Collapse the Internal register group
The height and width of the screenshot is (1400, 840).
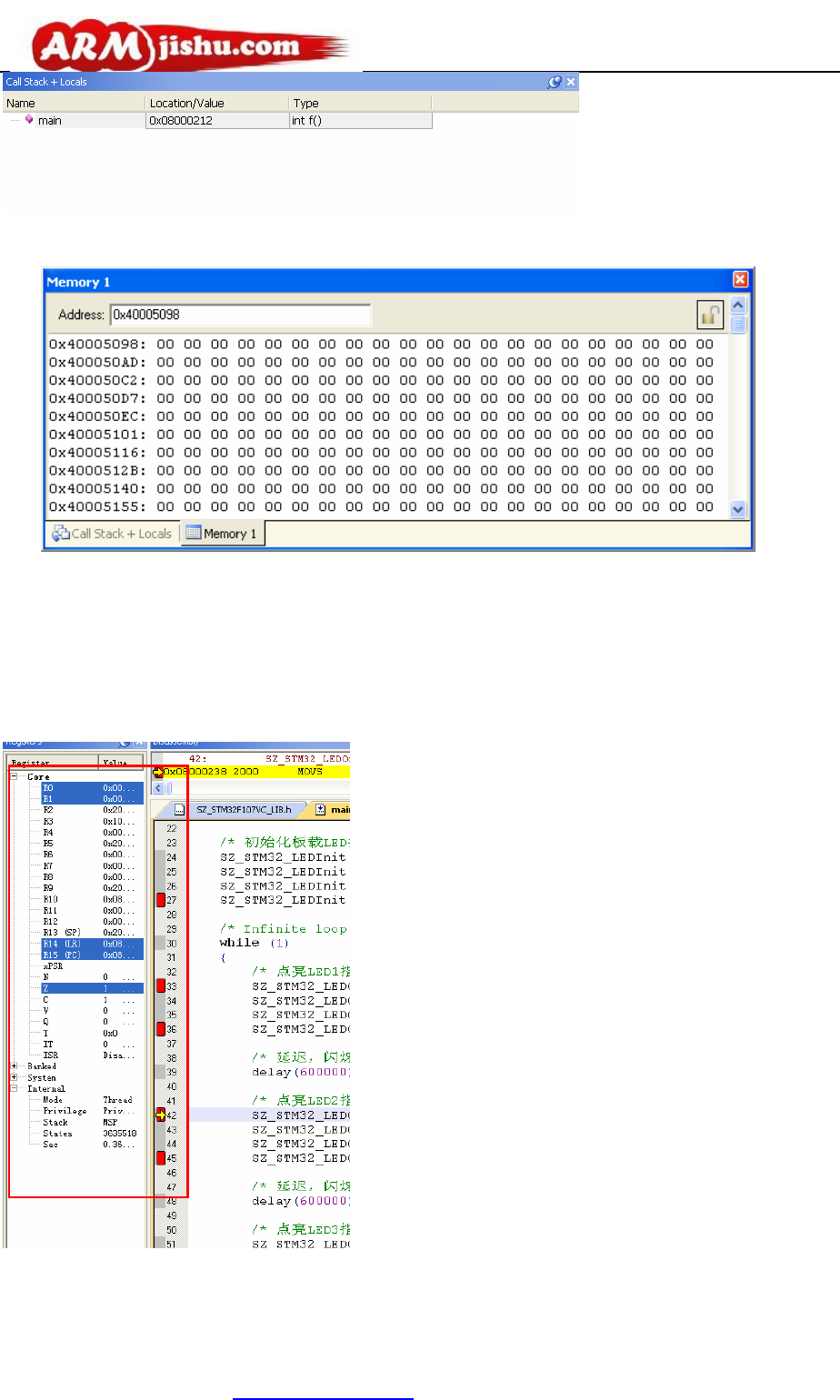pyautogui.click(x=15, y=1089)
